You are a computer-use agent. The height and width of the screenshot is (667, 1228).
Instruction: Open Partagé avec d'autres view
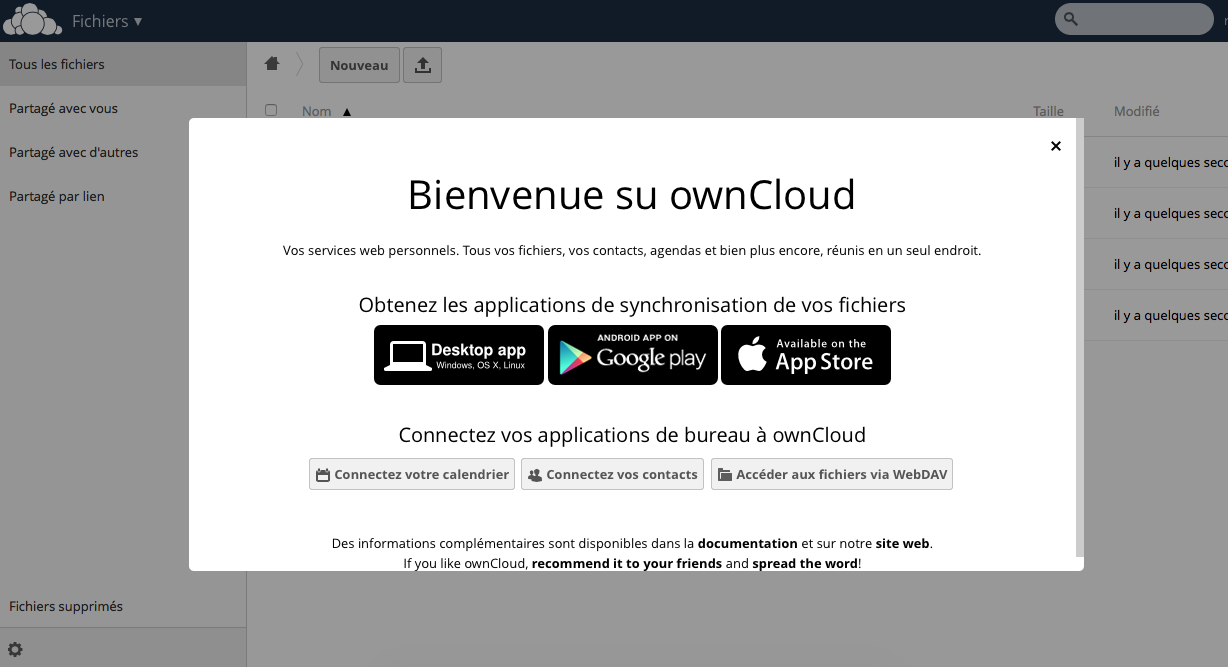coord(123,152)
